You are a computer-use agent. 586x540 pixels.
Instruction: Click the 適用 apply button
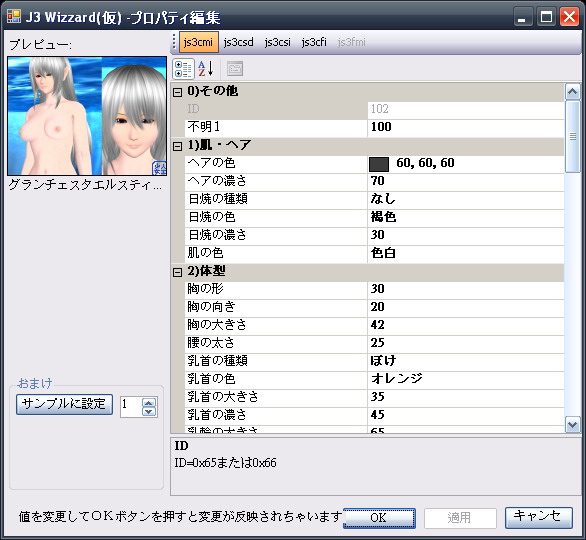[460, 518]
